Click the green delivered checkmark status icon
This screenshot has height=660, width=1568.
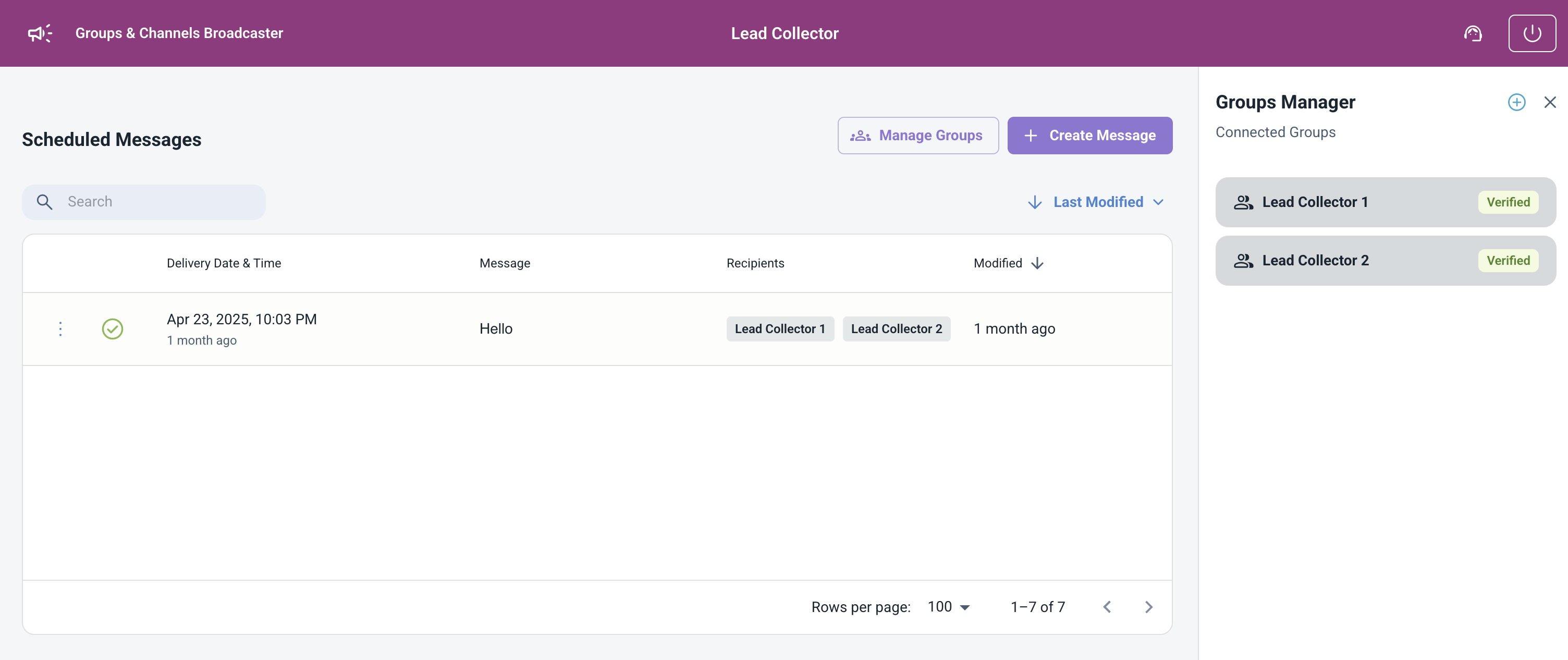click(112, 329)
